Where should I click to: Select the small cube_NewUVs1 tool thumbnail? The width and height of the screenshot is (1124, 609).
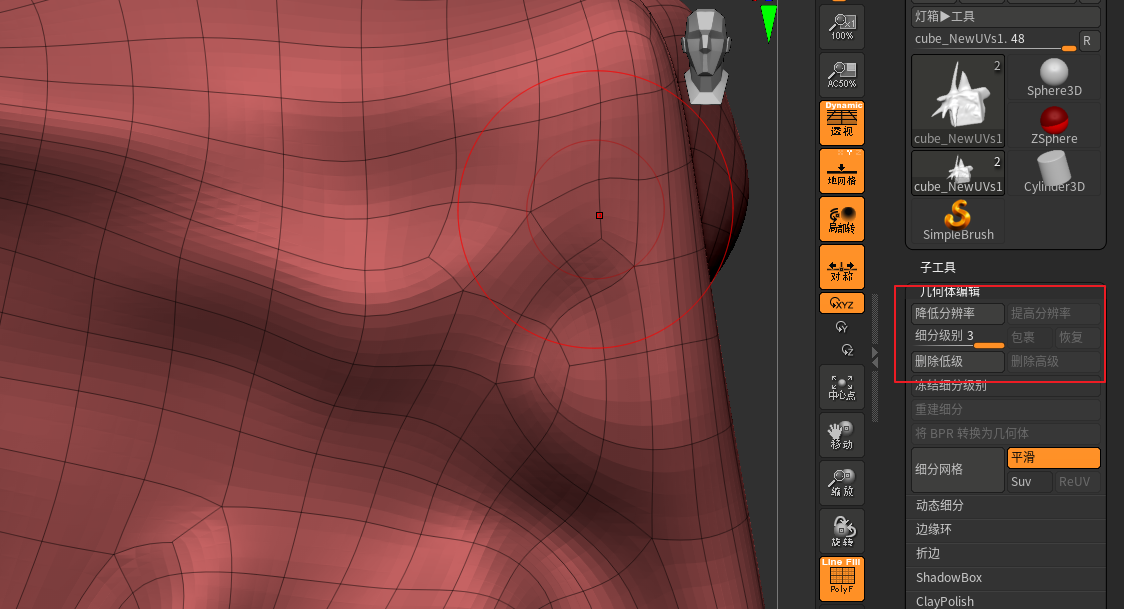[958, 173]
